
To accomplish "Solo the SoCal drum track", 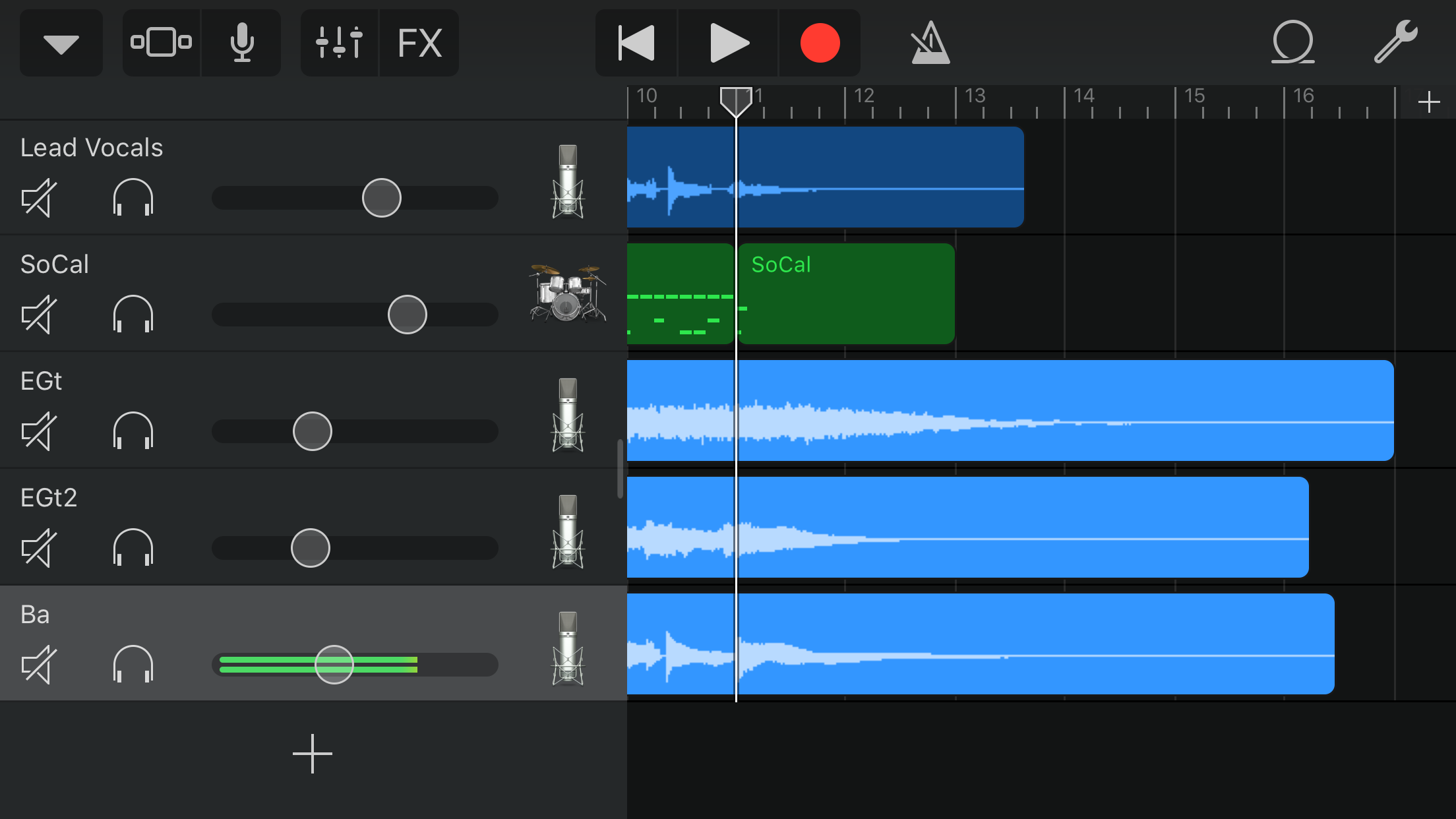I will click(133, 315).
